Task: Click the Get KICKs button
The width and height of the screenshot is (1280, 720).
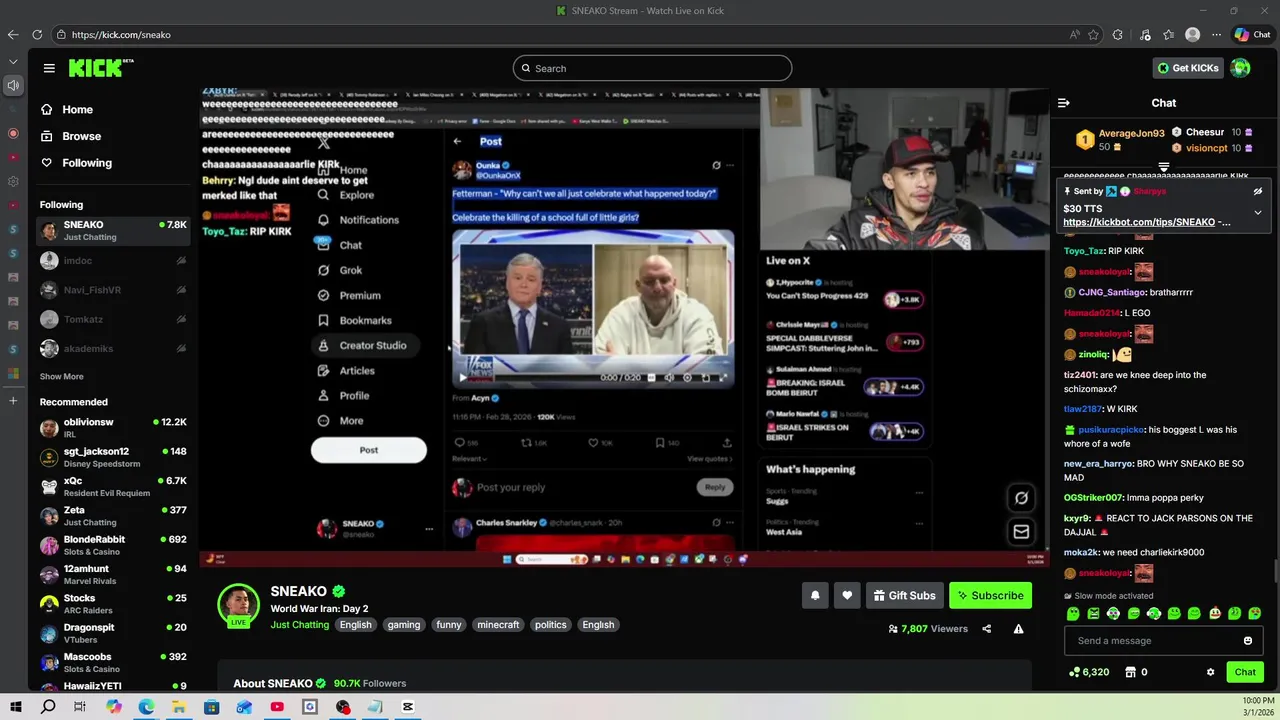Action: pos(1188,68)
